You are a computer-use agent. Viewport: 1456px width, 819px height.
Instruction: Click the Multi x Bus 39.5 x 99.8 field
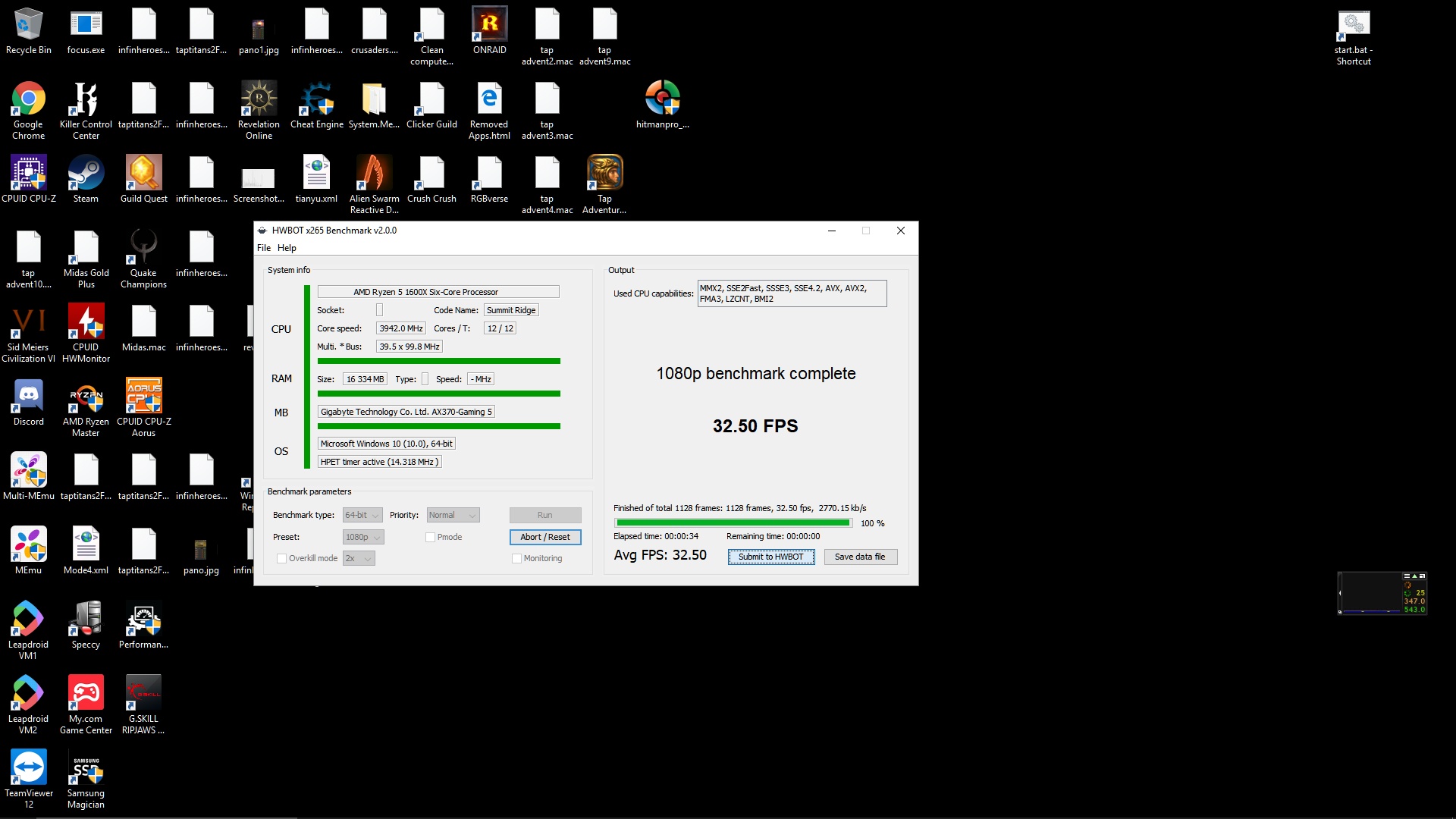point(409,347)
